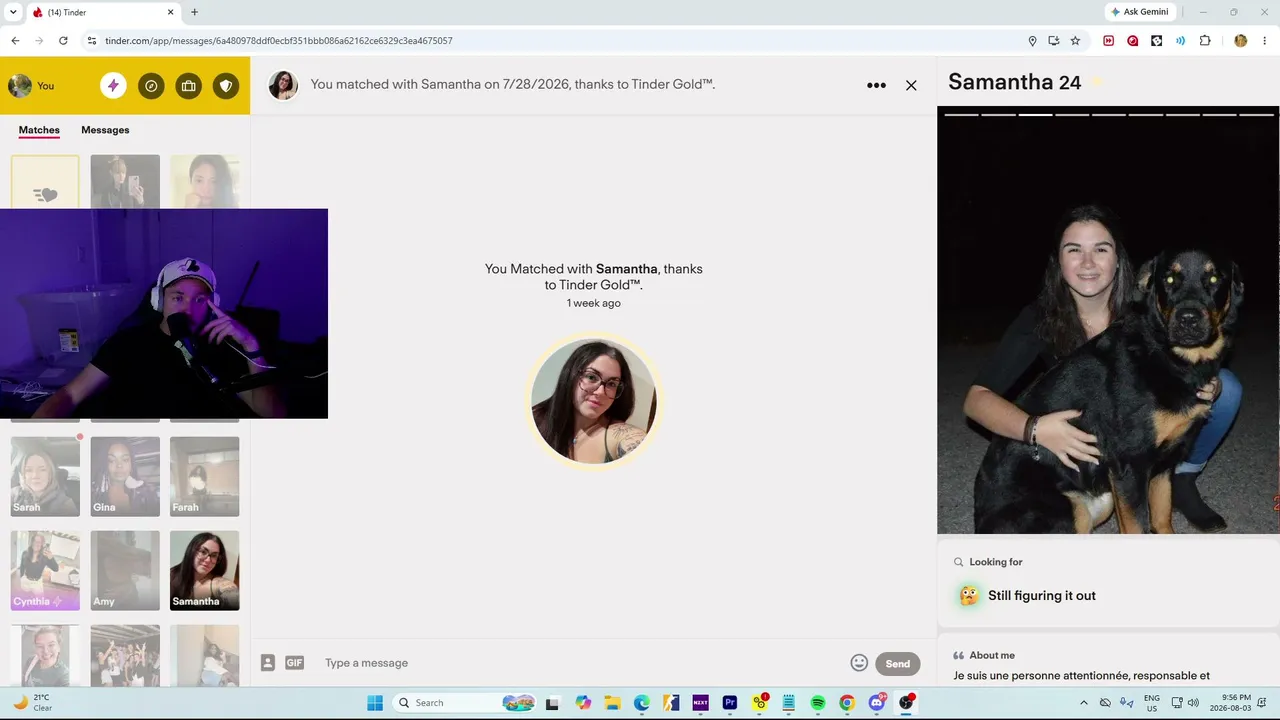Open the clock showing 9:56 PM
Image resolution: width=1280 pixels, height=720 pixels.
(x=1230, y=703)
